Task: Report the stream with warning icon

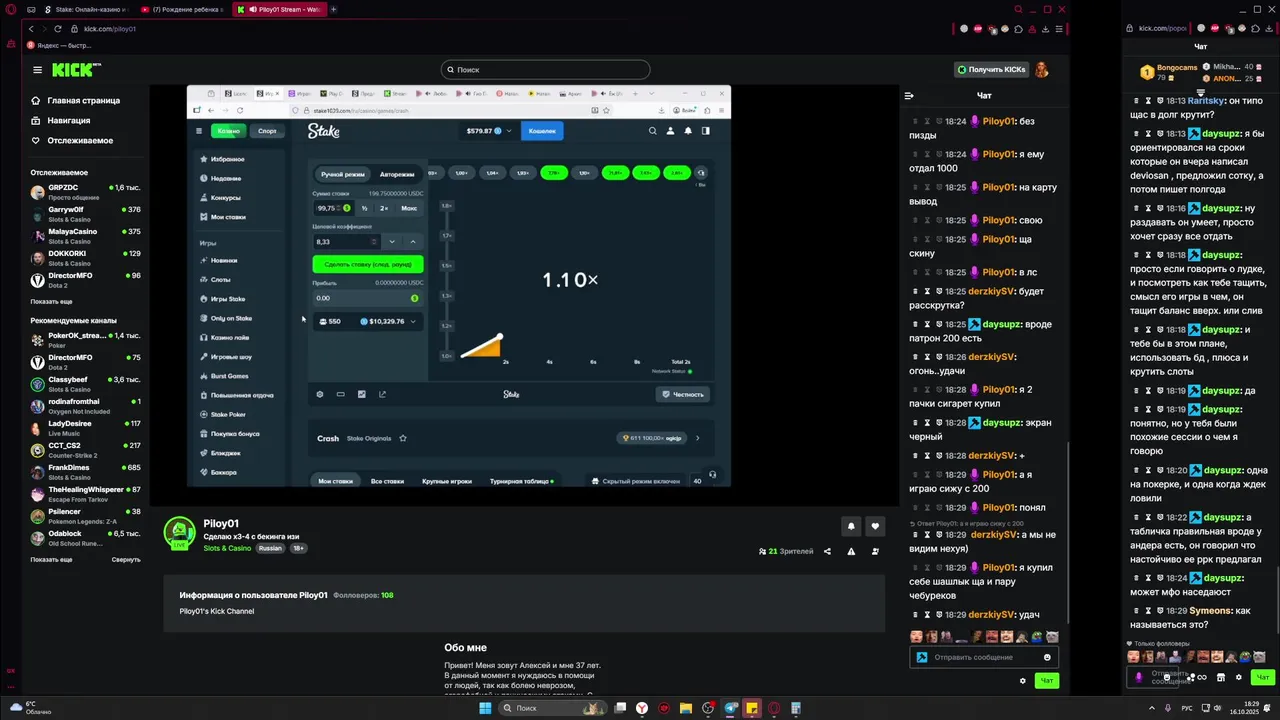Action: coord(851,551)
